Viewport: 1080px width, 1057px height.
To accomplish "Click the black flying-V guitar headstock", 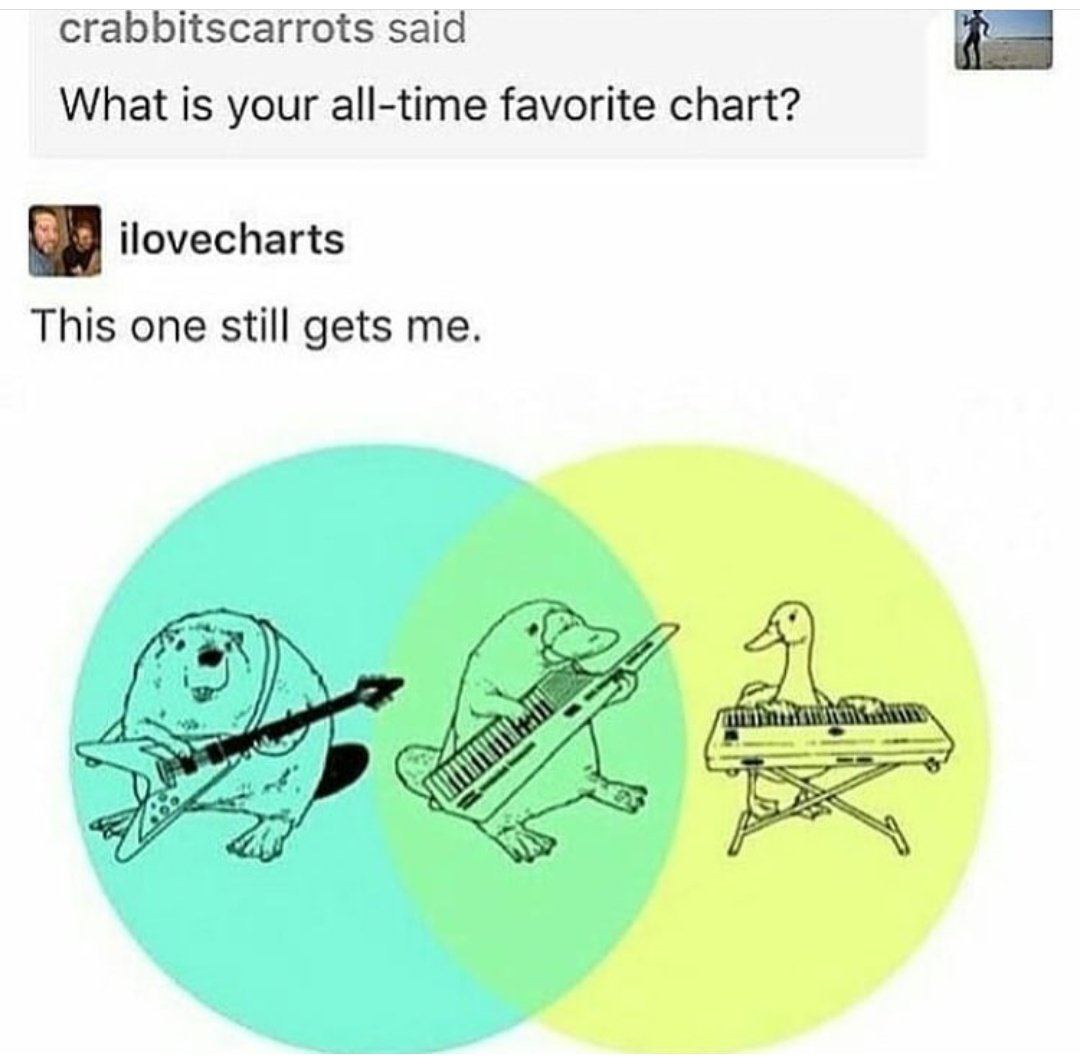I will click(377, 688).
